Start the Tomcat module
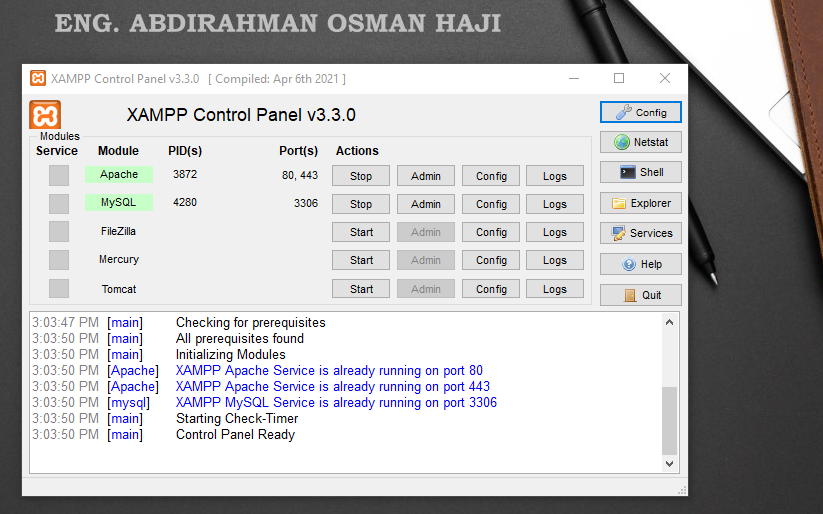This screenshot has width=823, height=514. (x=361, y=289)
